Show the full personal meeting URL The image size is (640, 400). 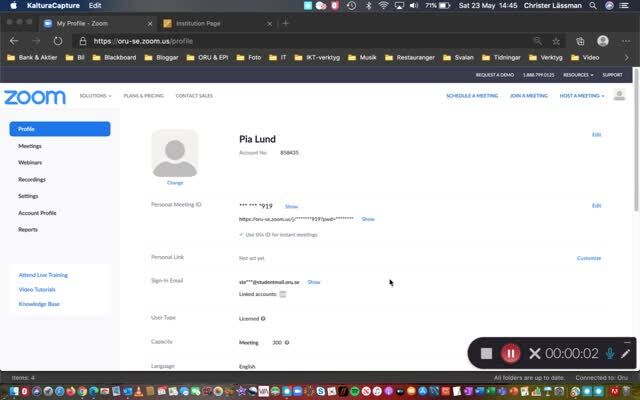point(368,219)
